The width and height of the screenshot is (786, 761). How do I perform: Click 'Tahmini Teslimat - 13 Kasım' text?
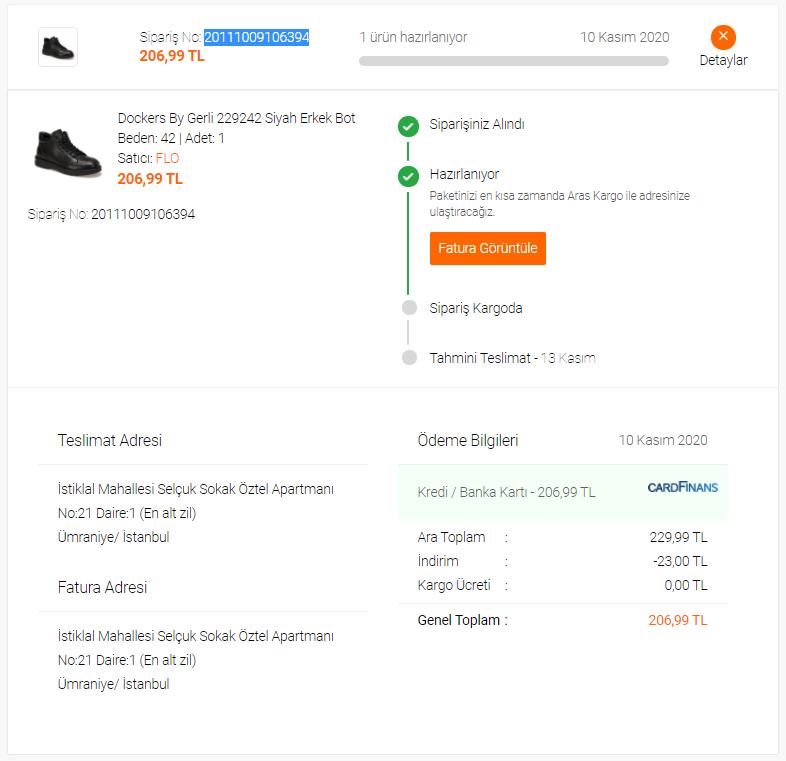point(512,358)
